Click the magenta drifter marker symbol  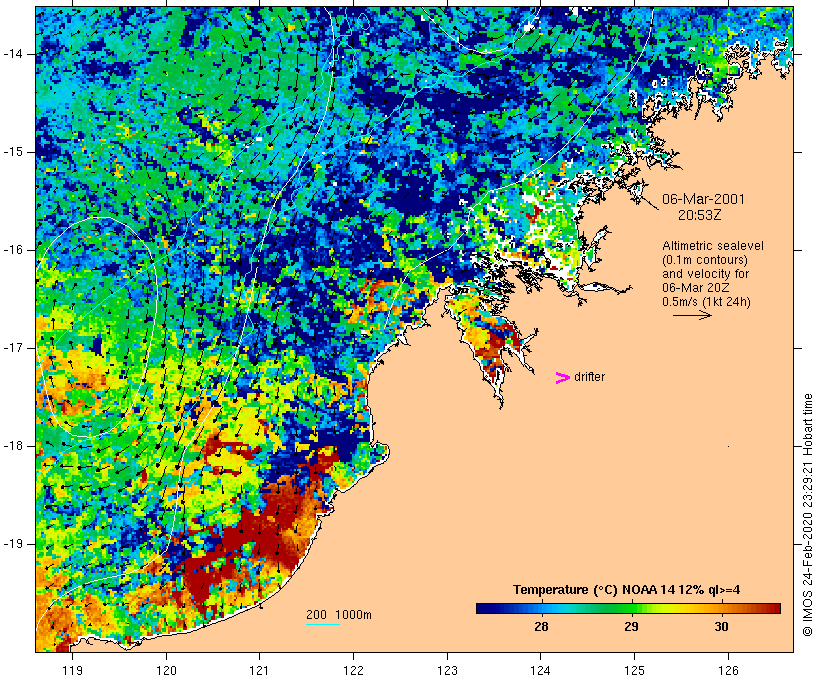click(x=563, y=378)
